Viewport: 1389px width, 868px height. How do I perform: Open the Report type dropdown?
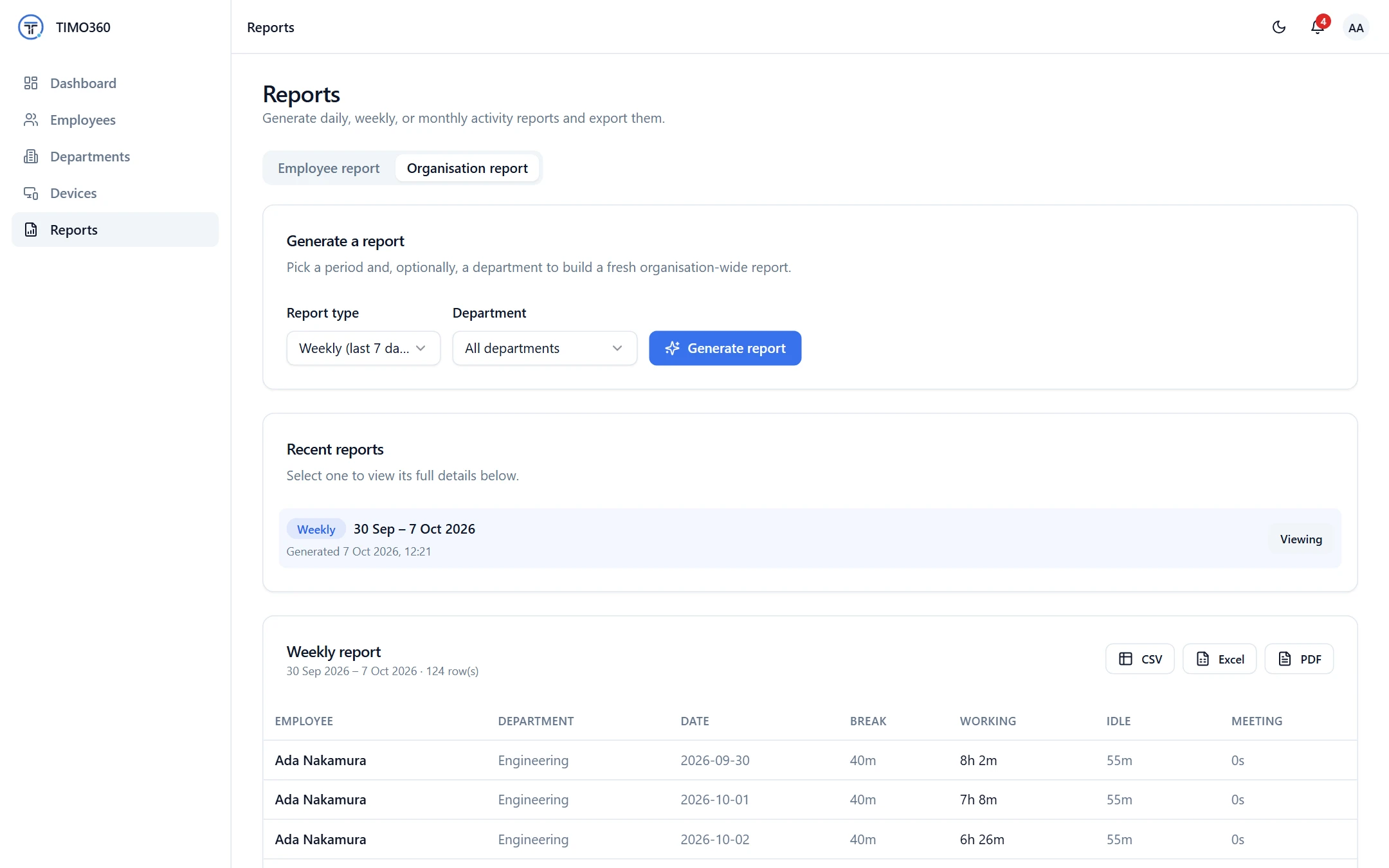tap(363, 348)
